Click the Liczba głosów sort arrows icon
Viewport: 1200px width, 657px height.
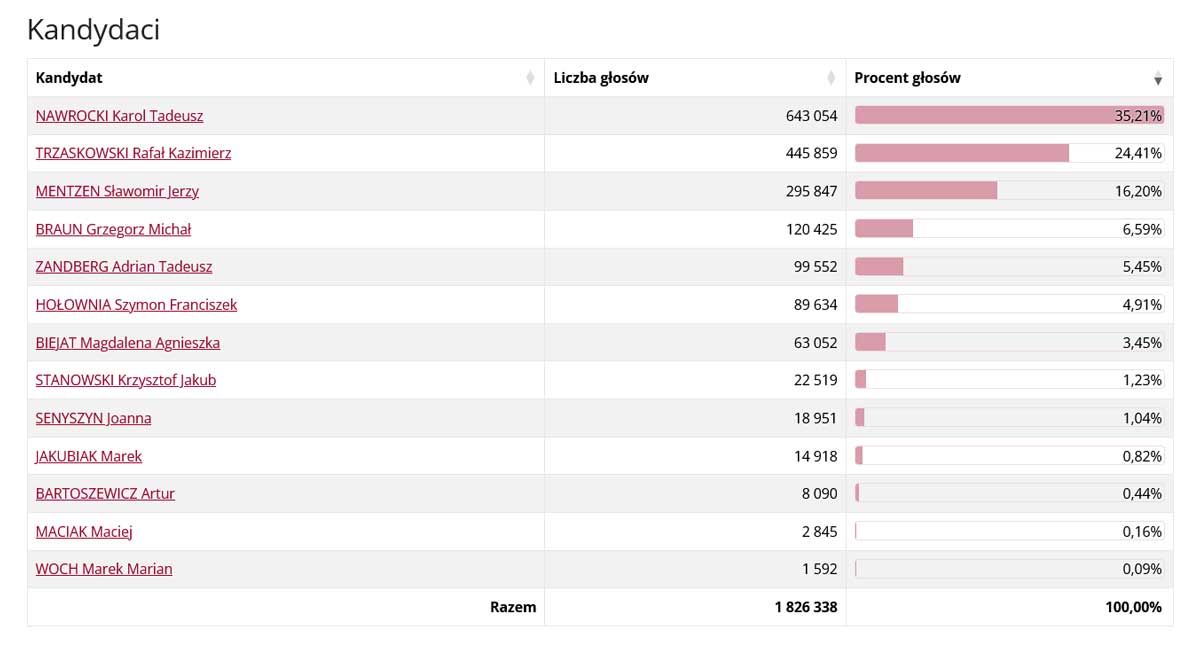pos(831,79)
